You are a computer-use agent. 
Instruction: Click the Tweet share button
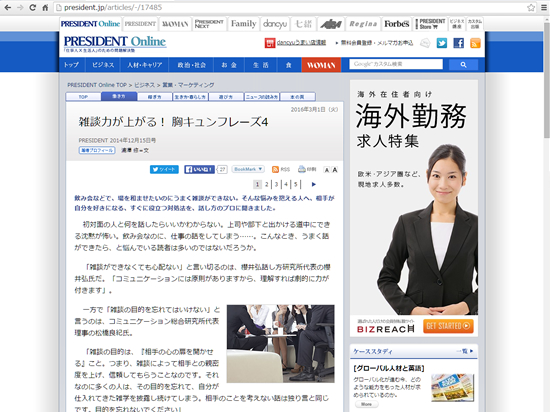click(x=164, y=169)
